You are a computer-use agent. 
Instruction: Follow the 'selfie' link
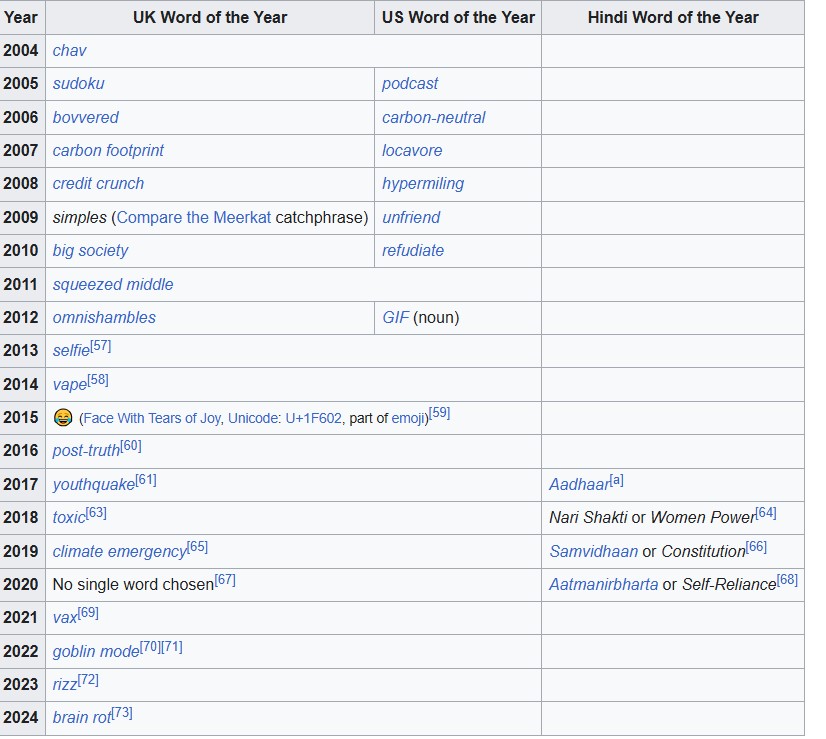[71, 351]
